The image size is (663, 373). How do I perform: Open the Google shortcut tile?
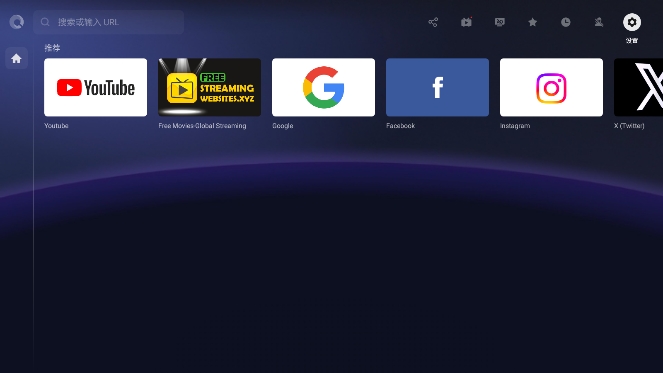[x=323, y=87]
